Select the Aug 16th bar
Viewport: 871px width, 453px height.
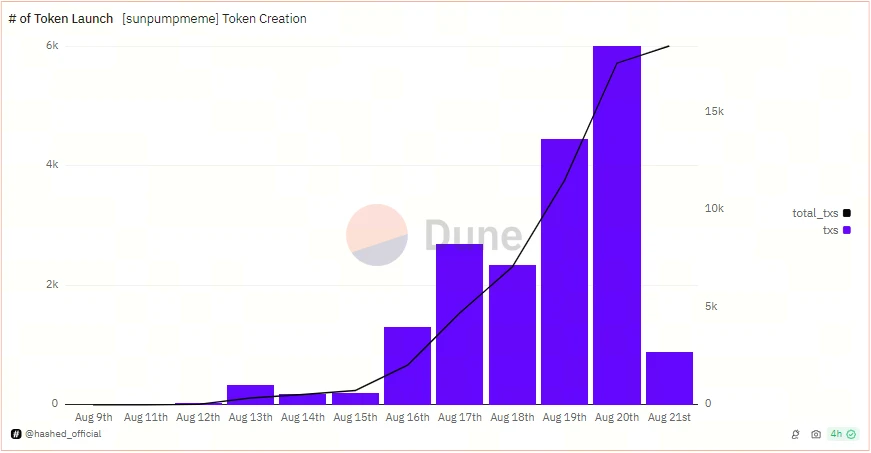pos(407,366)
